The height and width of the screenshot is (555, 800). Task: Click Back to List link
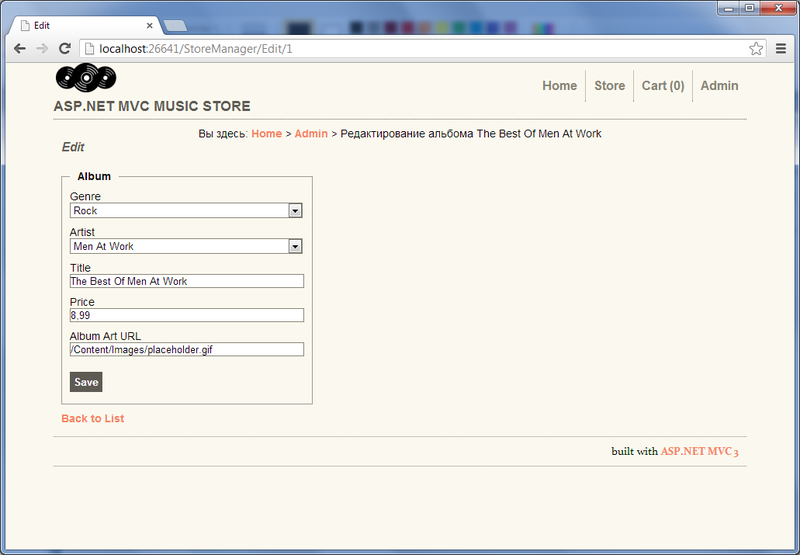92,418
